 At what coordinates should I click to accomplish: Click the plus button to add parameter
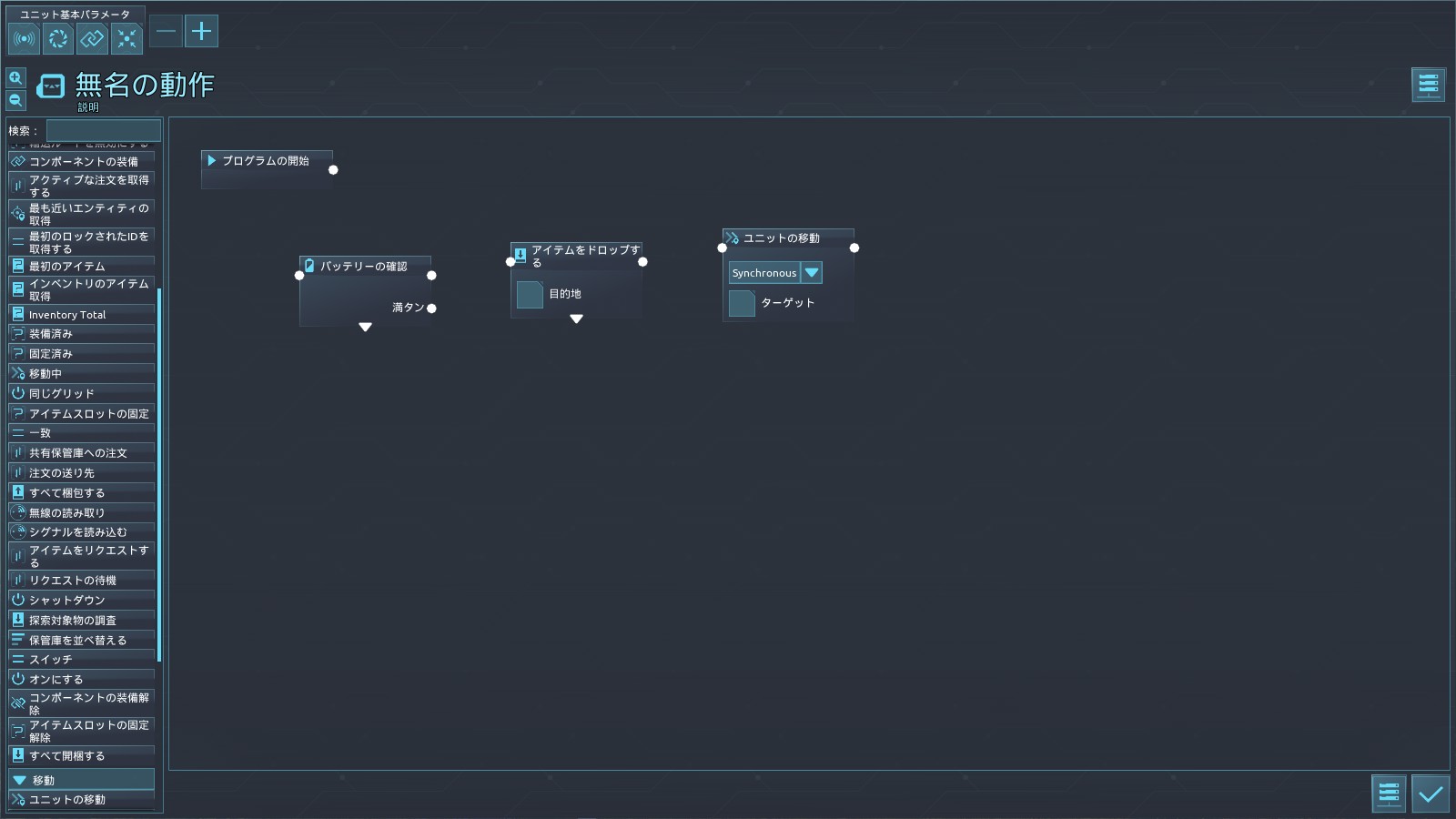click(x=201, y=31)
